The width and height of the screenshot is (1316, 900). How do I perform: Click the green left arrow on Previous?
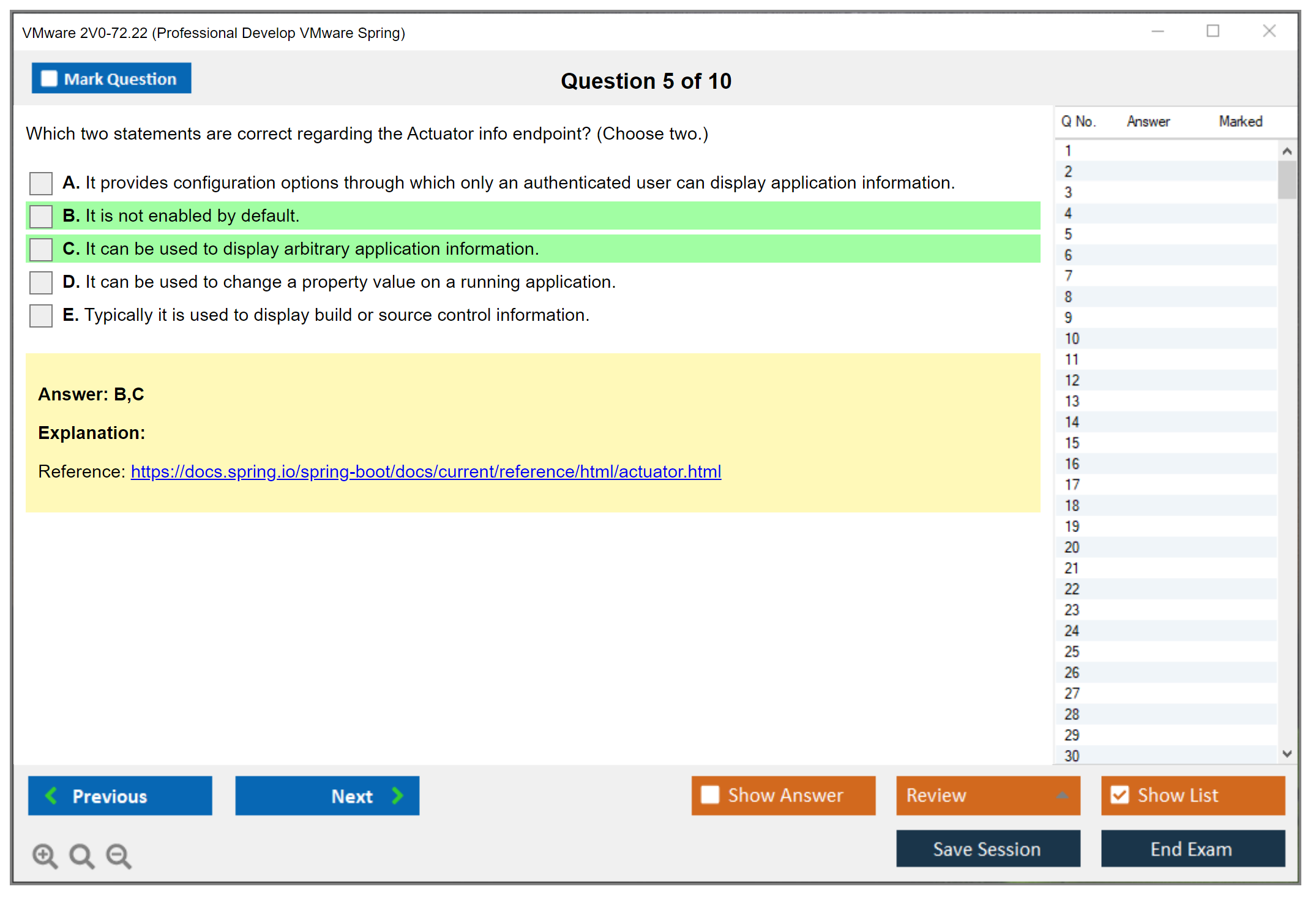[x=51, y=795]
